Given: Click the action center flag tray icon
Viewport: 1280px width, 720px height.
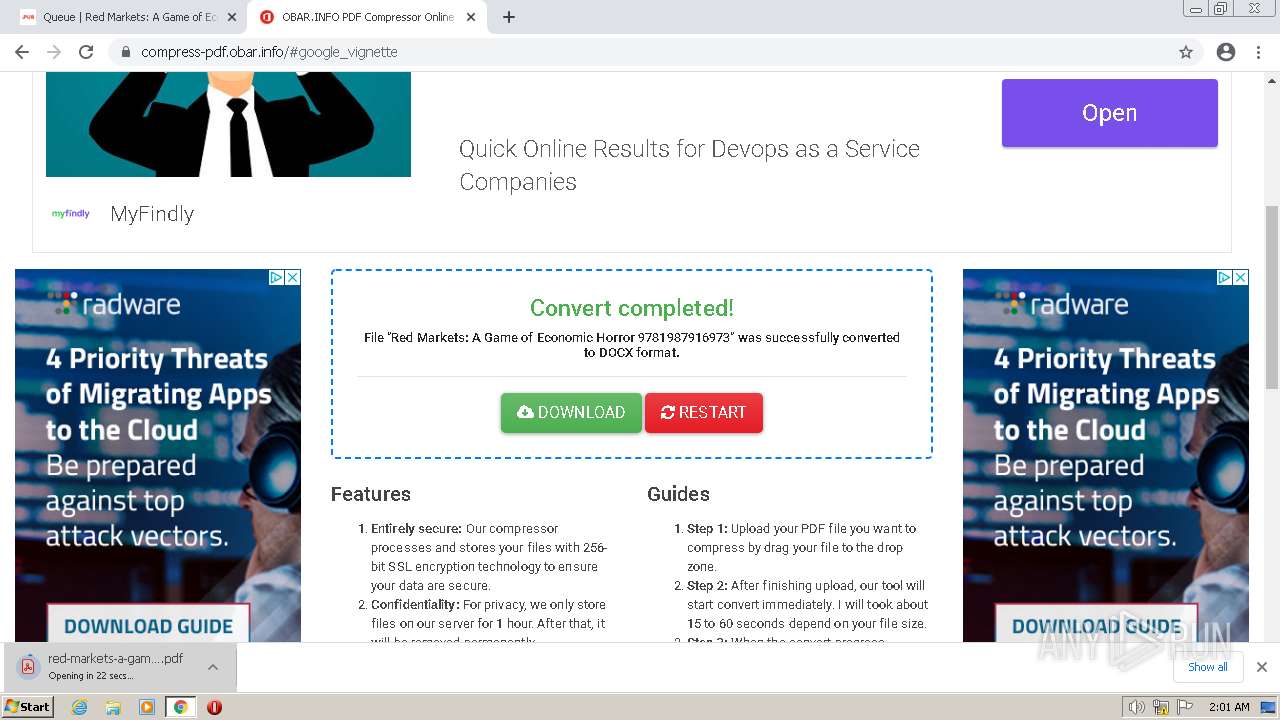Looking at the screenshot, I should point(1185,707).
